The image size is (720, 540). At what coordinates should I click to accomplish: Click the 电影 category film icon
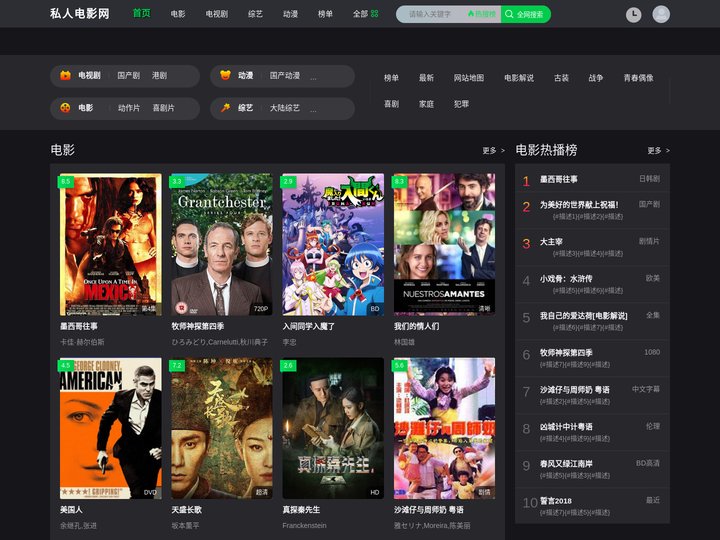coord(65,108)
